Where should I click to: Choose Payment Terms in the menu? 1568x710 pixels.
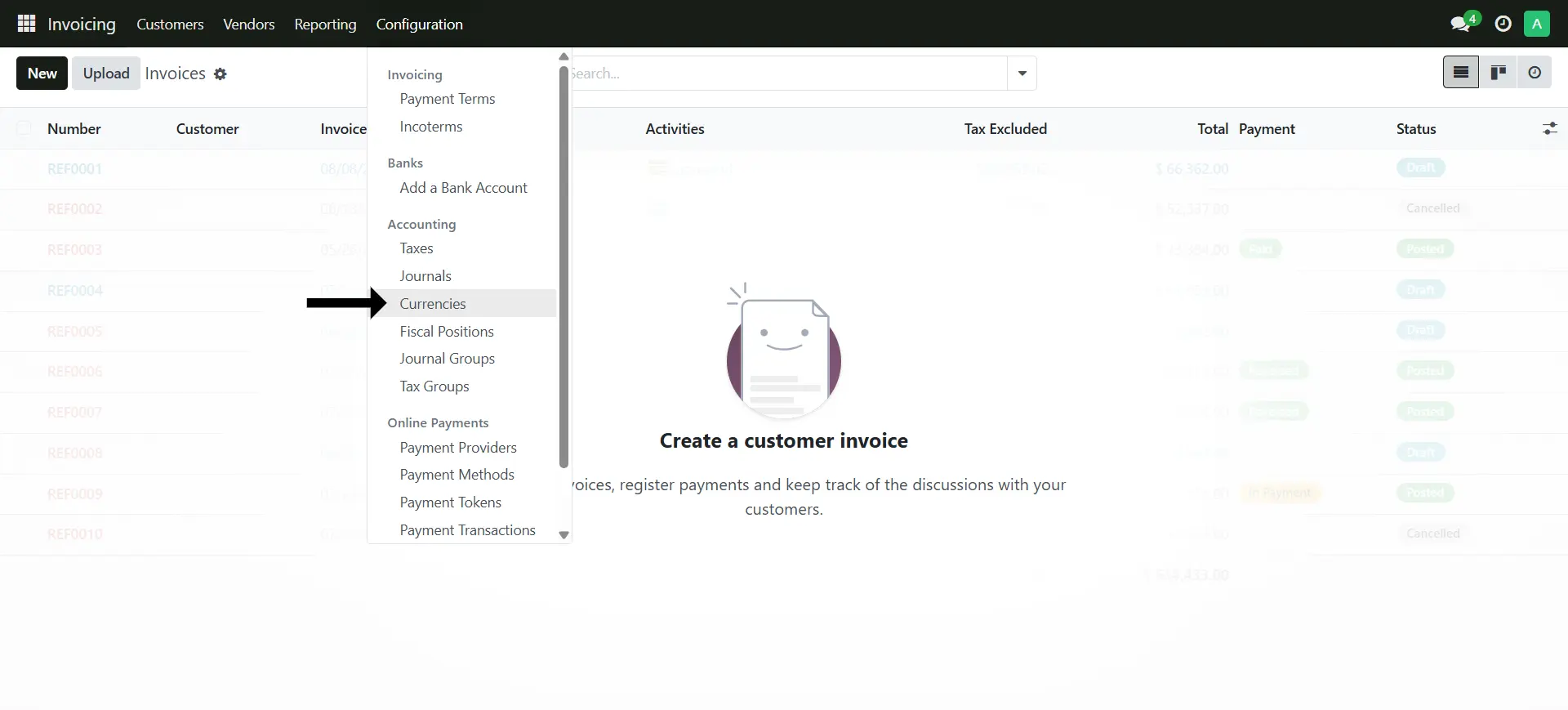(x=447, y=99)
